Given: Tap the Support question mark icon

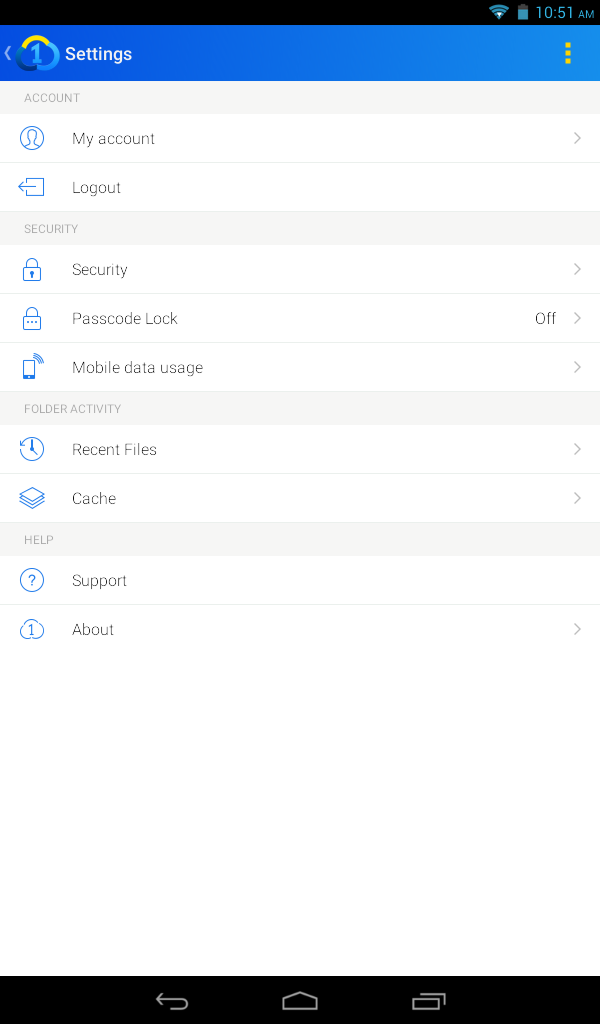Looking at the screenshot, I should coord(32,580).
